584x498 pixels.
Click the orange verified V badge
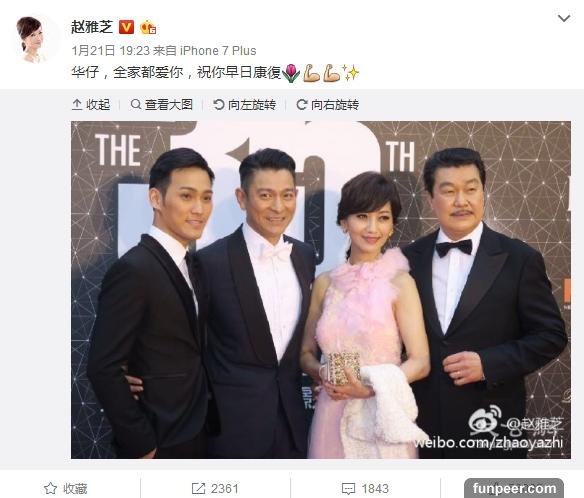point(126,27)
